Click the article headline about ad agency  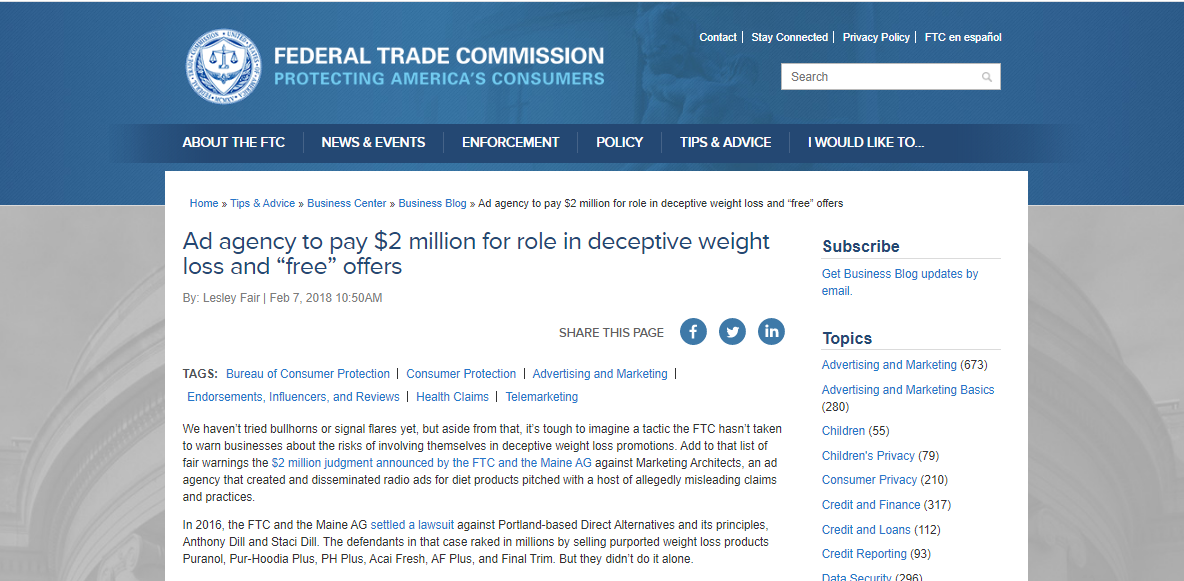tap(476, 254)
